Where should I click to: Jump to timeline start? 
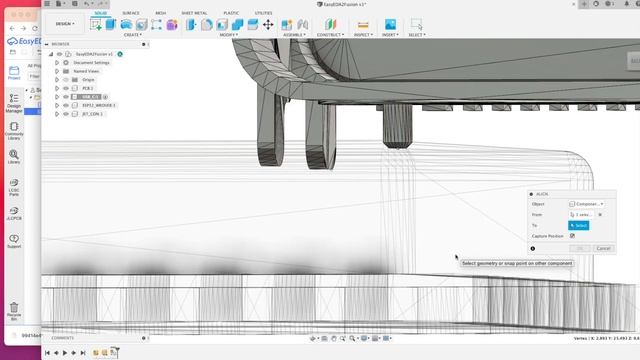pos(47,353)
